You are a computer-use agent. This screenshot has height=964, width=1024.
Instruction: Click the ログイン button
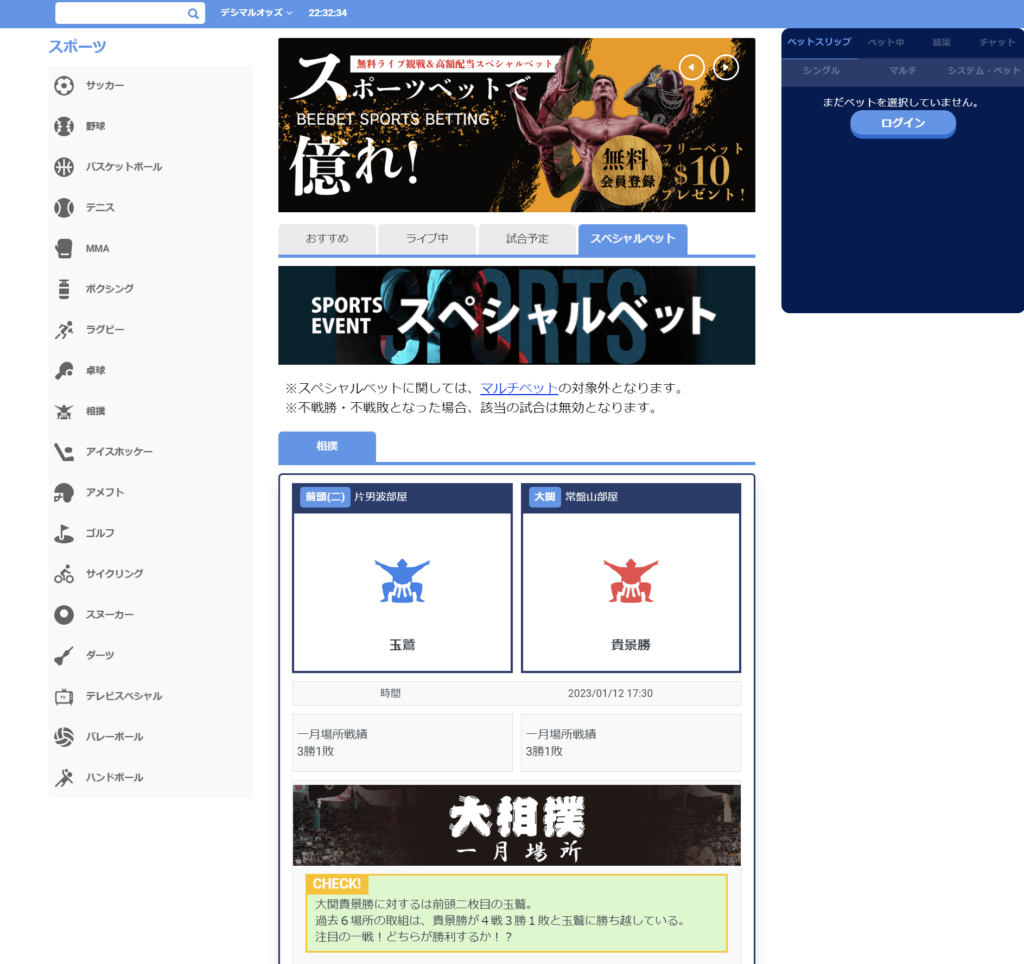pyautogui.click(x=903, y=123)
